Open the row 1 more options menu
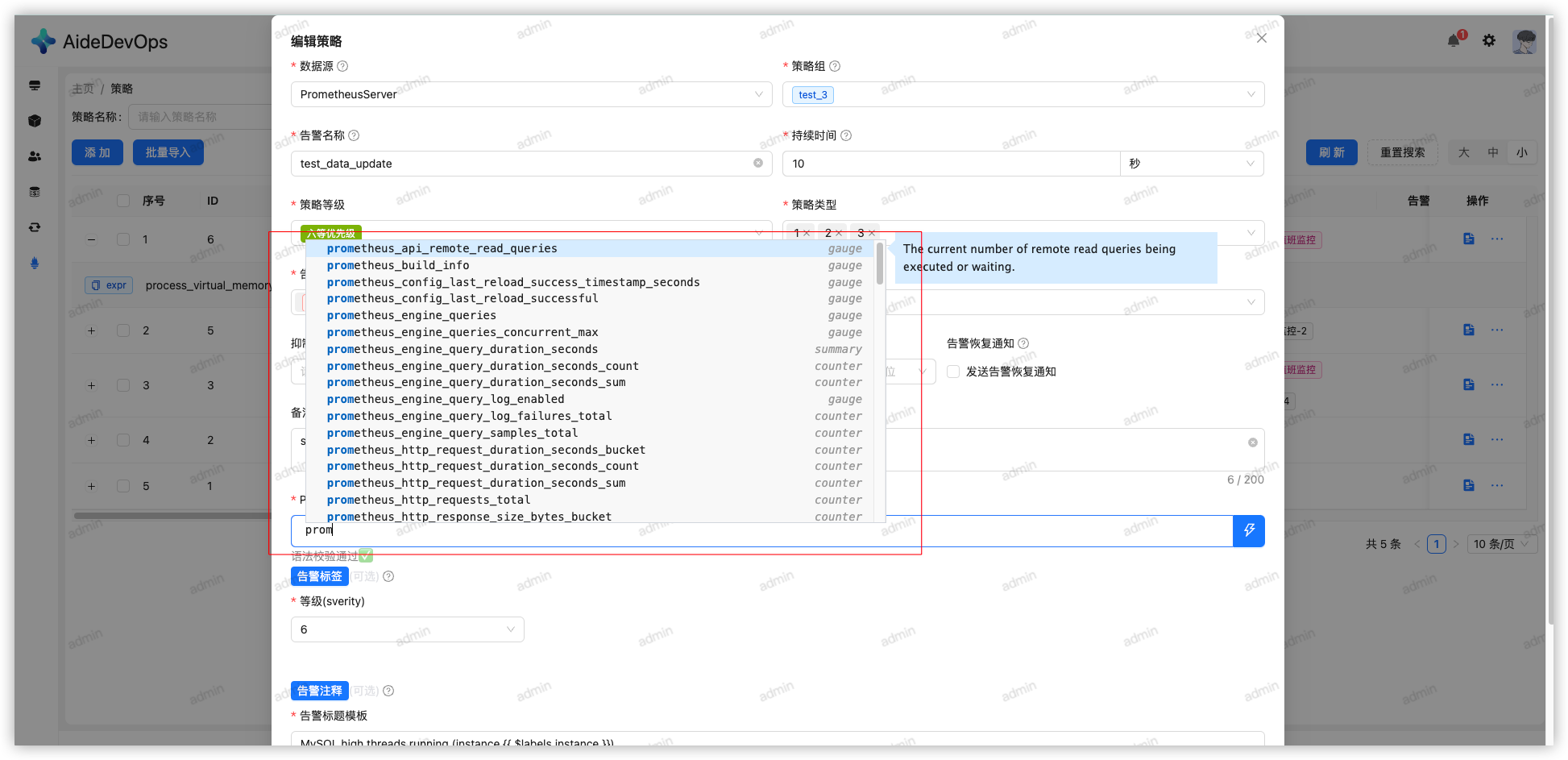This screenshot has height=760, width=1568. point(1497,239)
